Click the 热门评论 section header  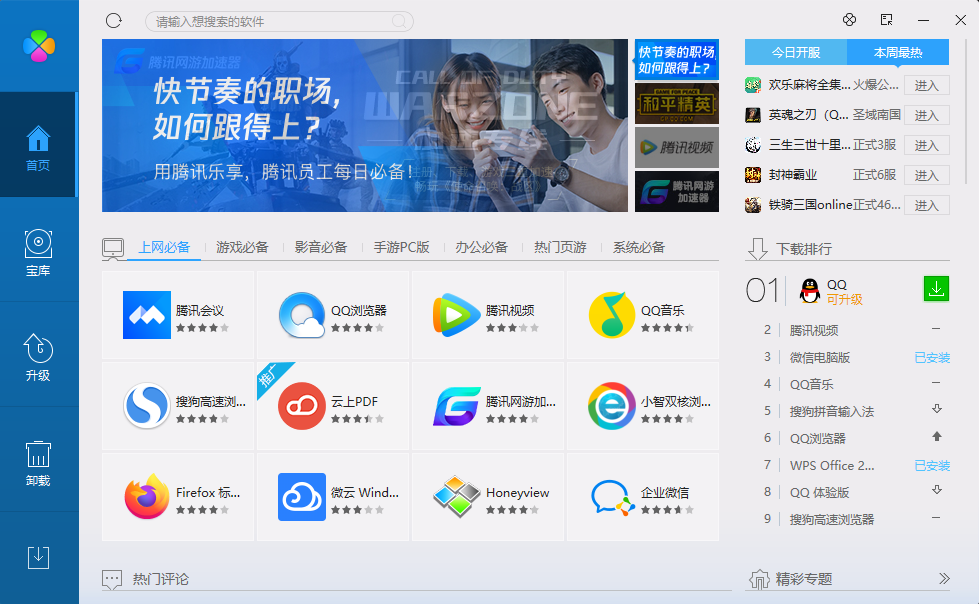click(x=160, y=579)
